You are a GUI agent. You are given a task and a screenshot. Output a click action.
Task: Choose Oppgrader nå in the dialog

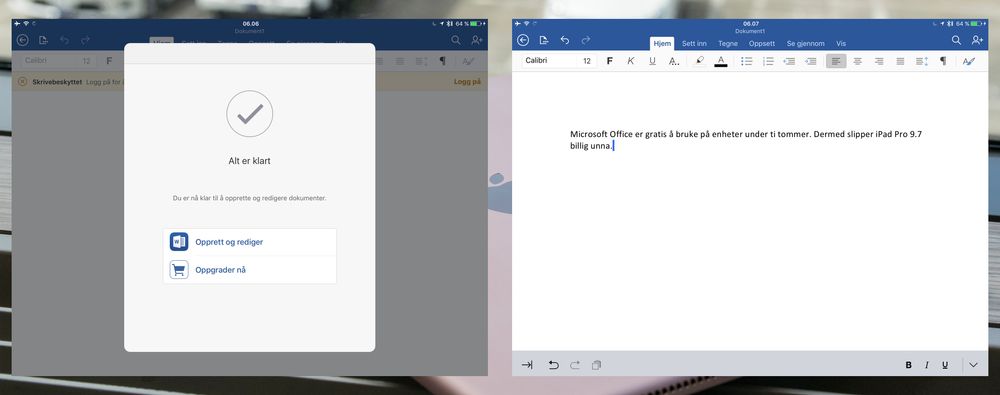point(249,270)
